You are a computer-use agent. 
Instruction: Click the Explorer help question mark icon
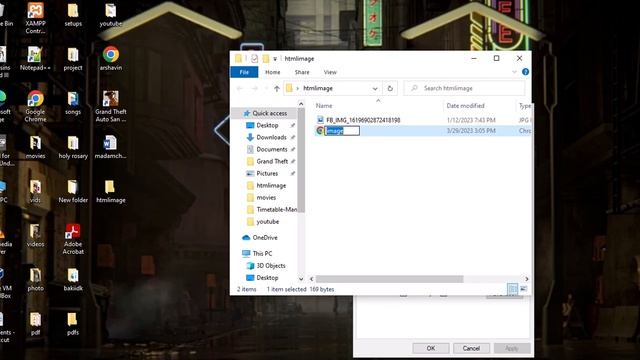pos(525,72)
